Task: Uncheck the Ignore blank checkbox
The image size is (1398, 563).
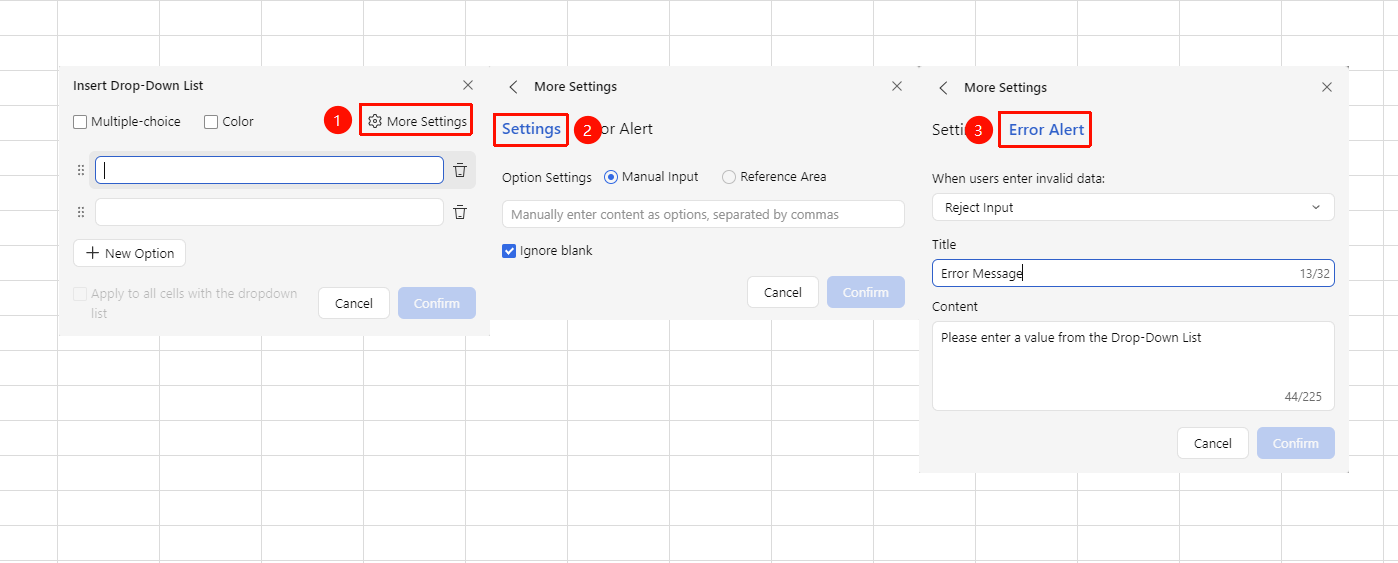Action: (x=509, y=251)
